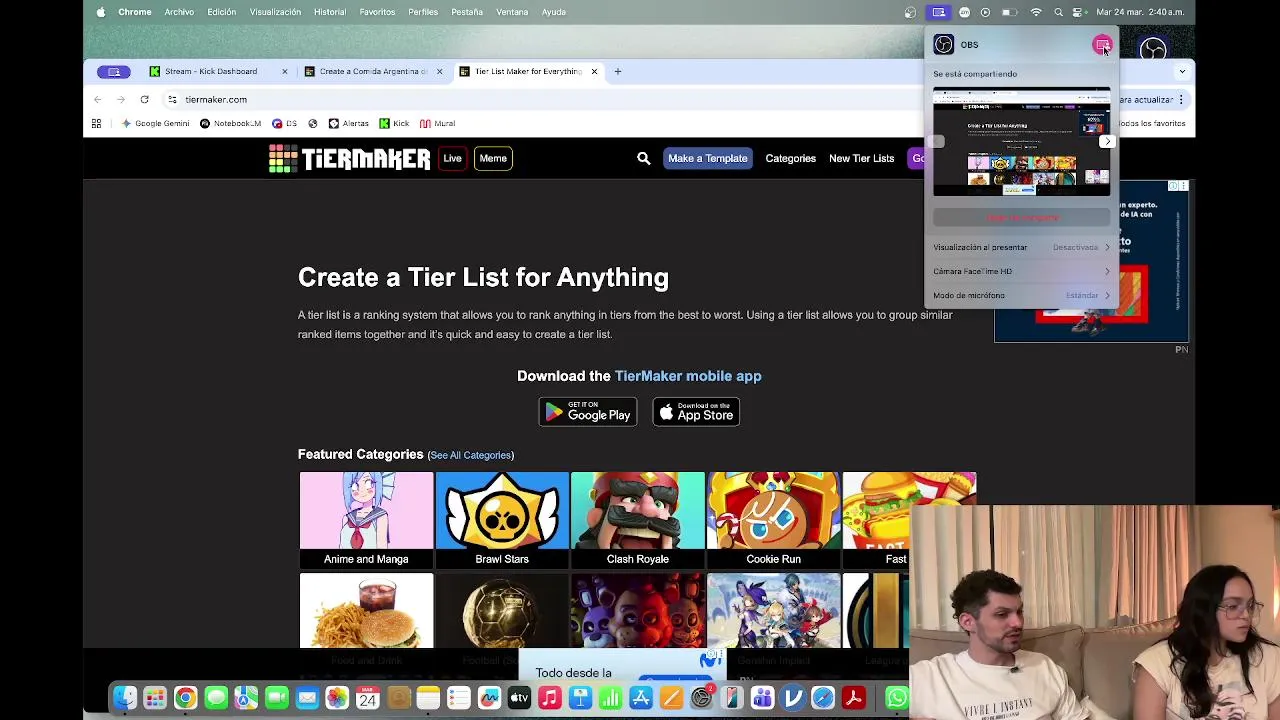Switch to Create a Comida Argentina tab

pos(373,71)
